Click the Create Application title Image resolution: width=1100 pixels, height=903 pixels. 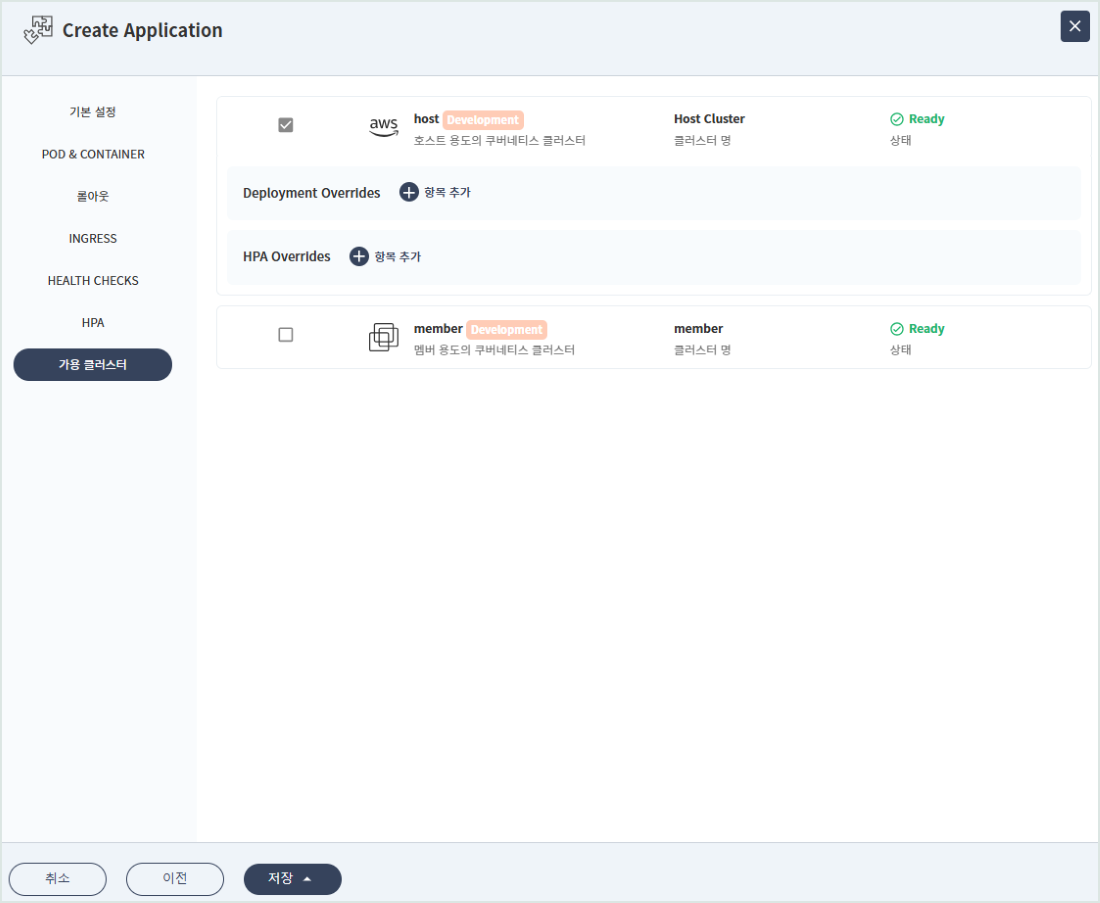pyautogui.click(x=142, y=30)
